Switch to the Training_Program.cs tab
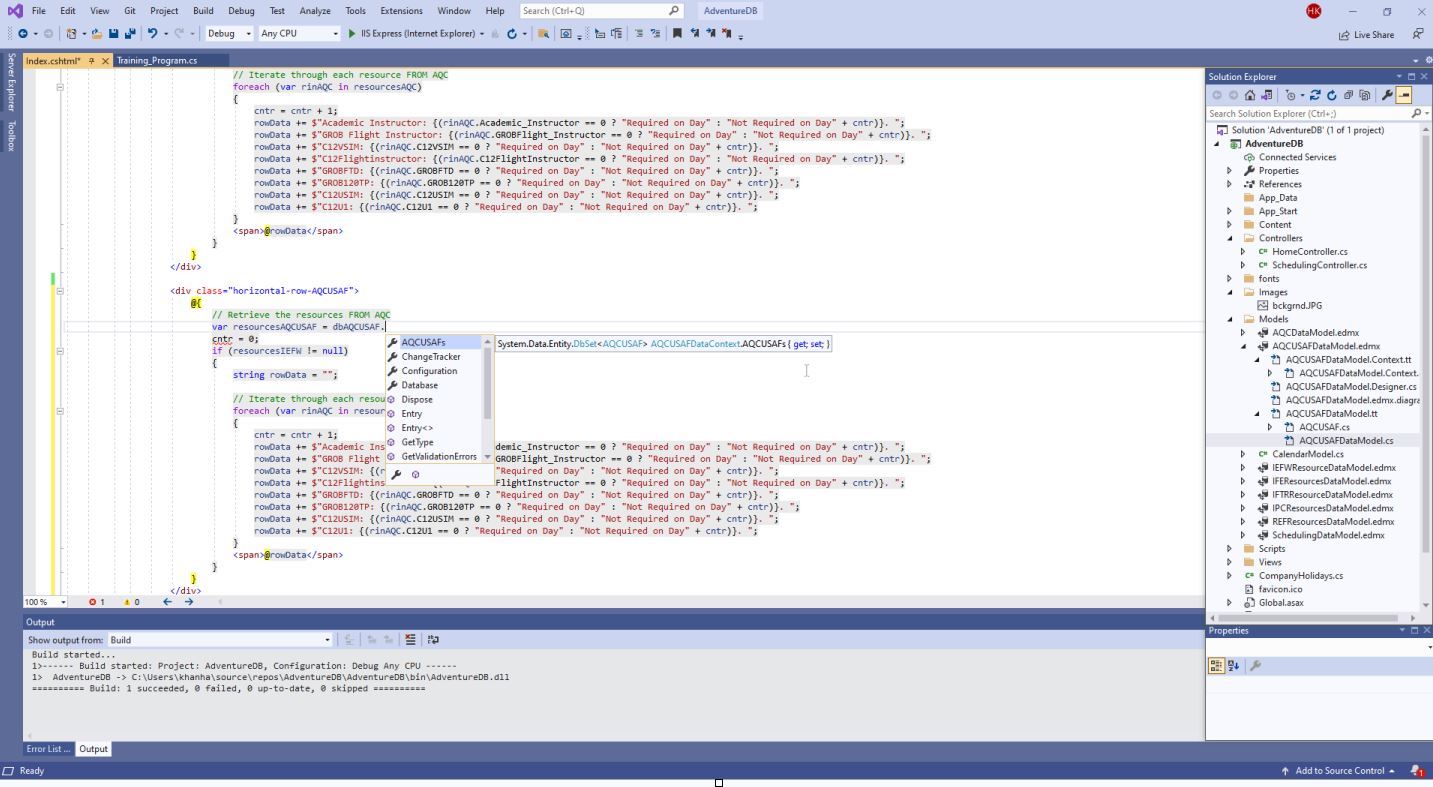1433x787 pixels. [x=159, y=60]
